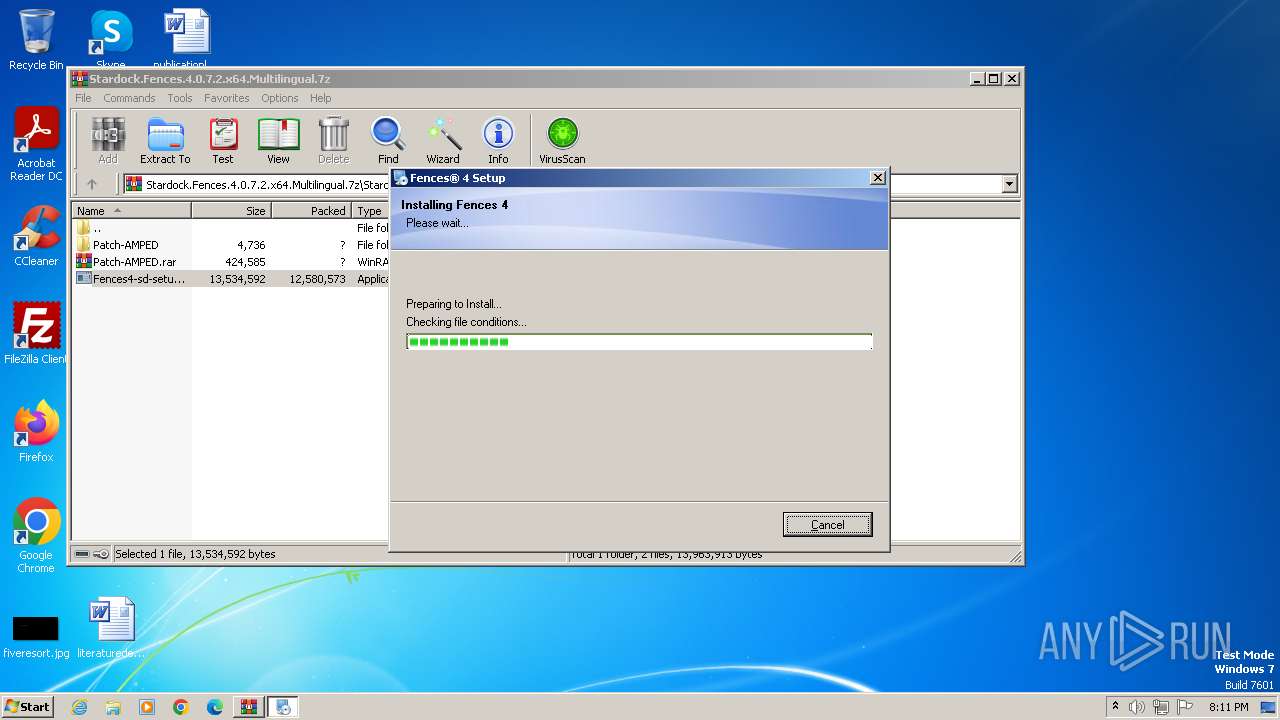The image size is (1280, 720).
Task: Open Windows Explorer from the taskbar
Action: click(x=113, y=707)
